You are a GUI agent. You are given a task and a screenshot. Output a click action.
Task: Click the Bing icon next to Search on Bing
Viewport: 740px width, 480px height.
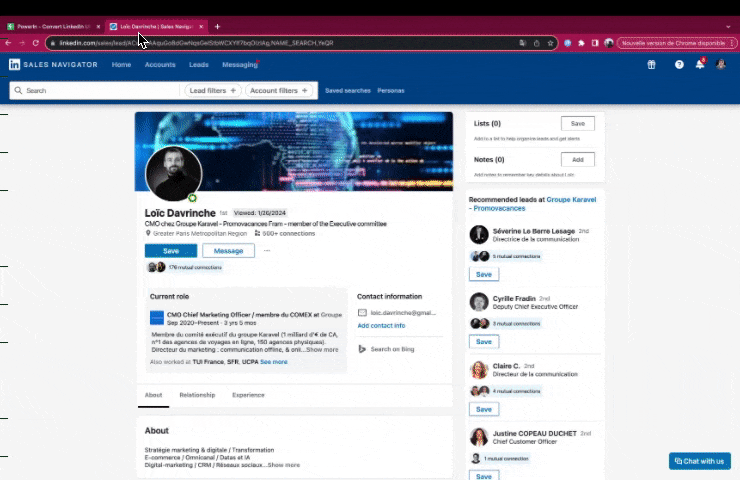(x=362, y=349)
